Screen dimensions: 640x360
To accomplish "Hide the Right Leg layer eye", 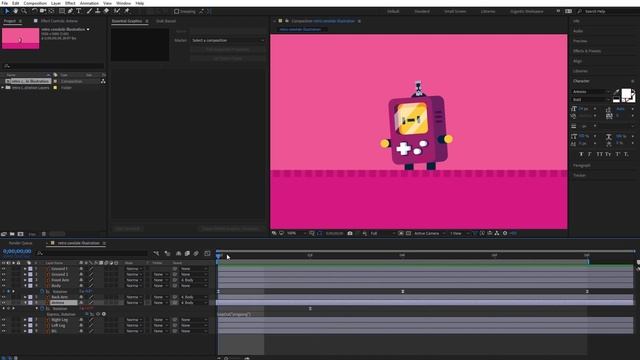I will point(4,320).
